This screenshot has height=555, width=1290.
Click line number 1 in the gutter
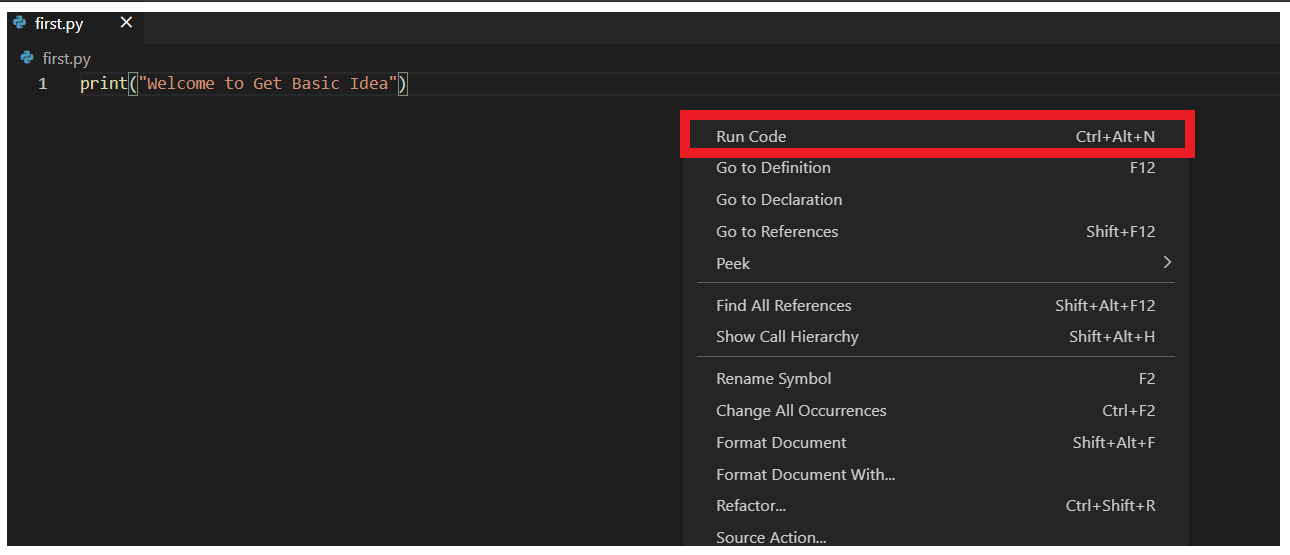[43, 84]
